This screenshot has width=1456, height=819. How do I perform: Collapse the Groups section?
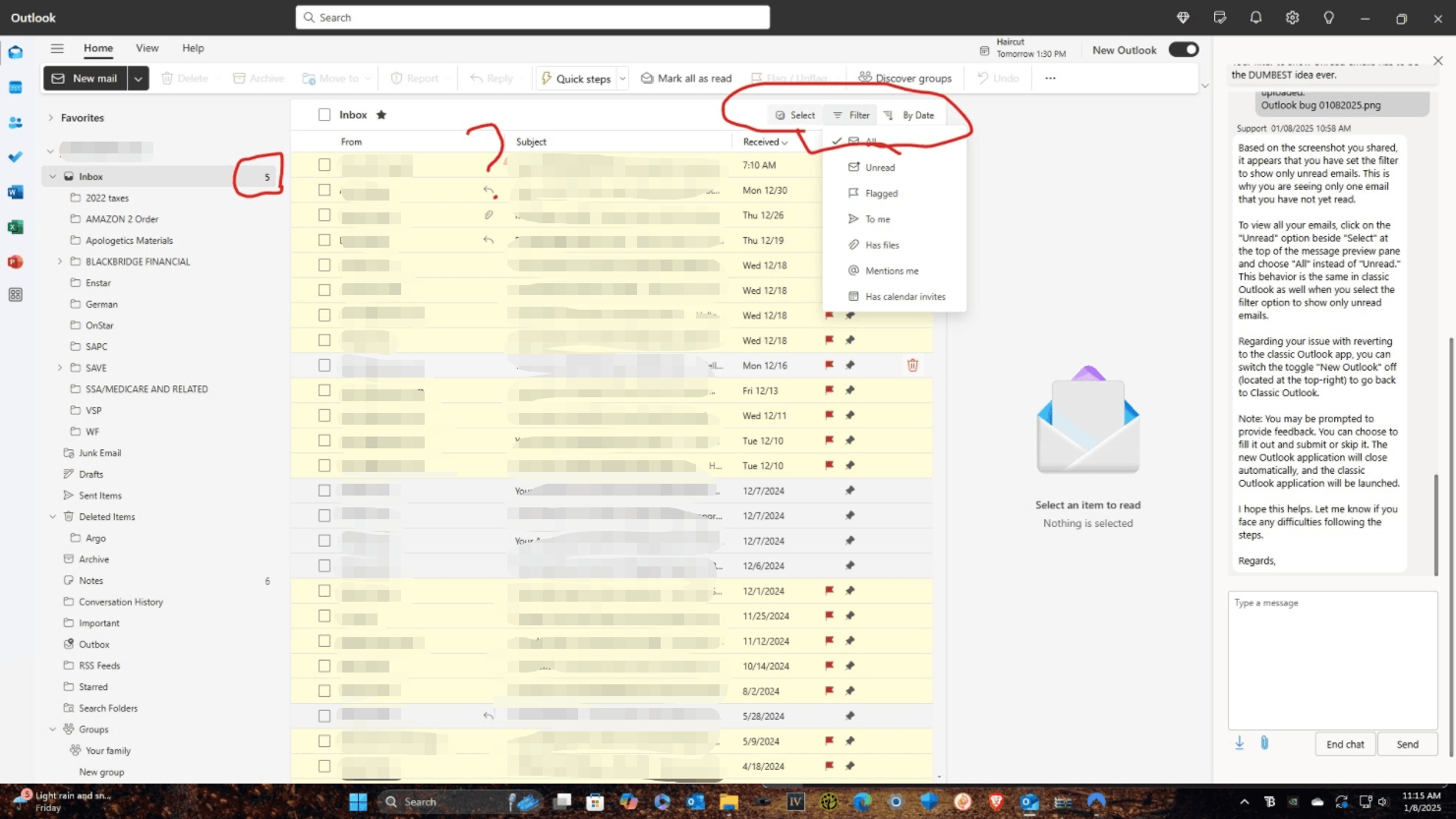click(x=53, y=730)
